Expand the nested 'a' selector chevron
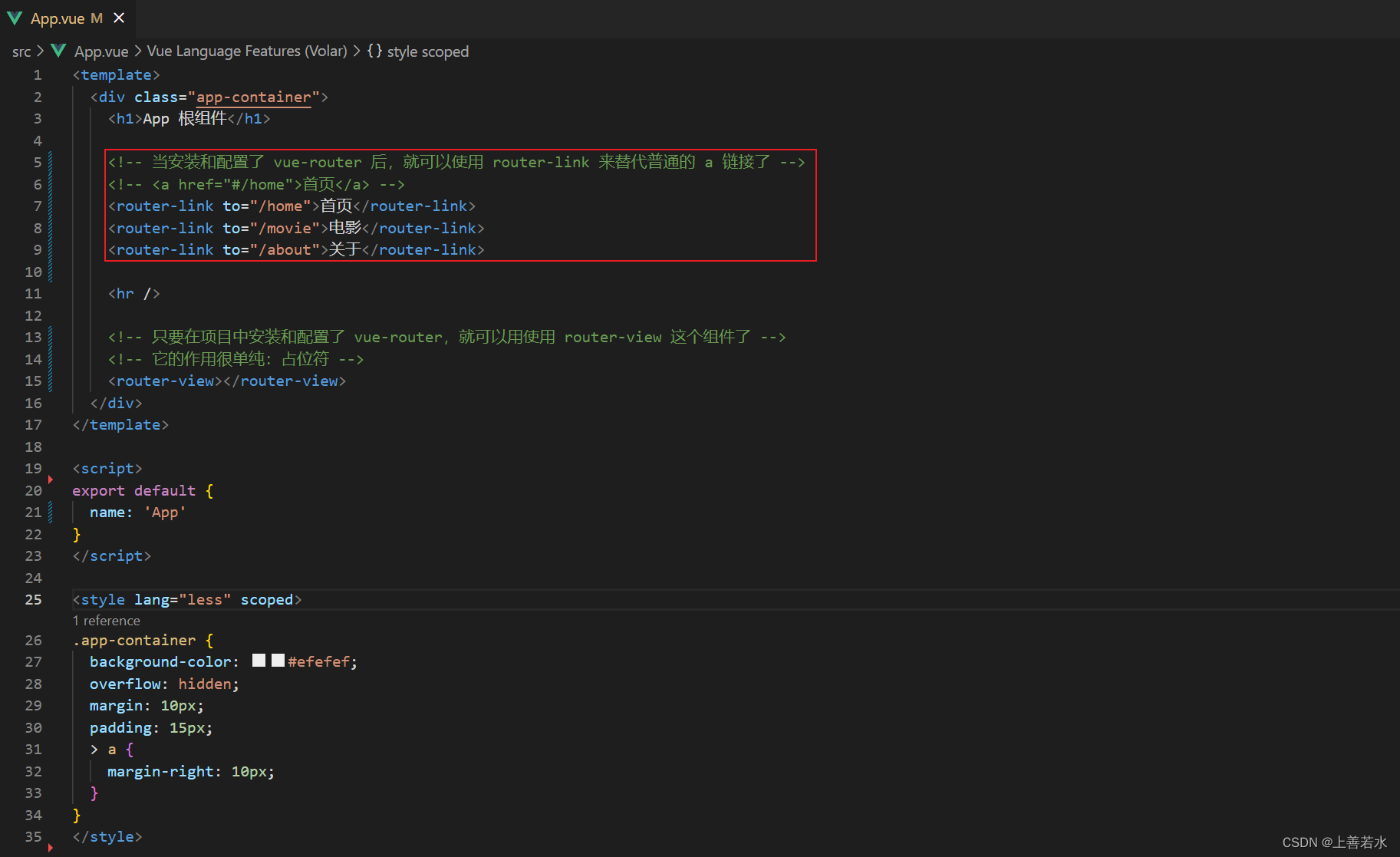 94,750
